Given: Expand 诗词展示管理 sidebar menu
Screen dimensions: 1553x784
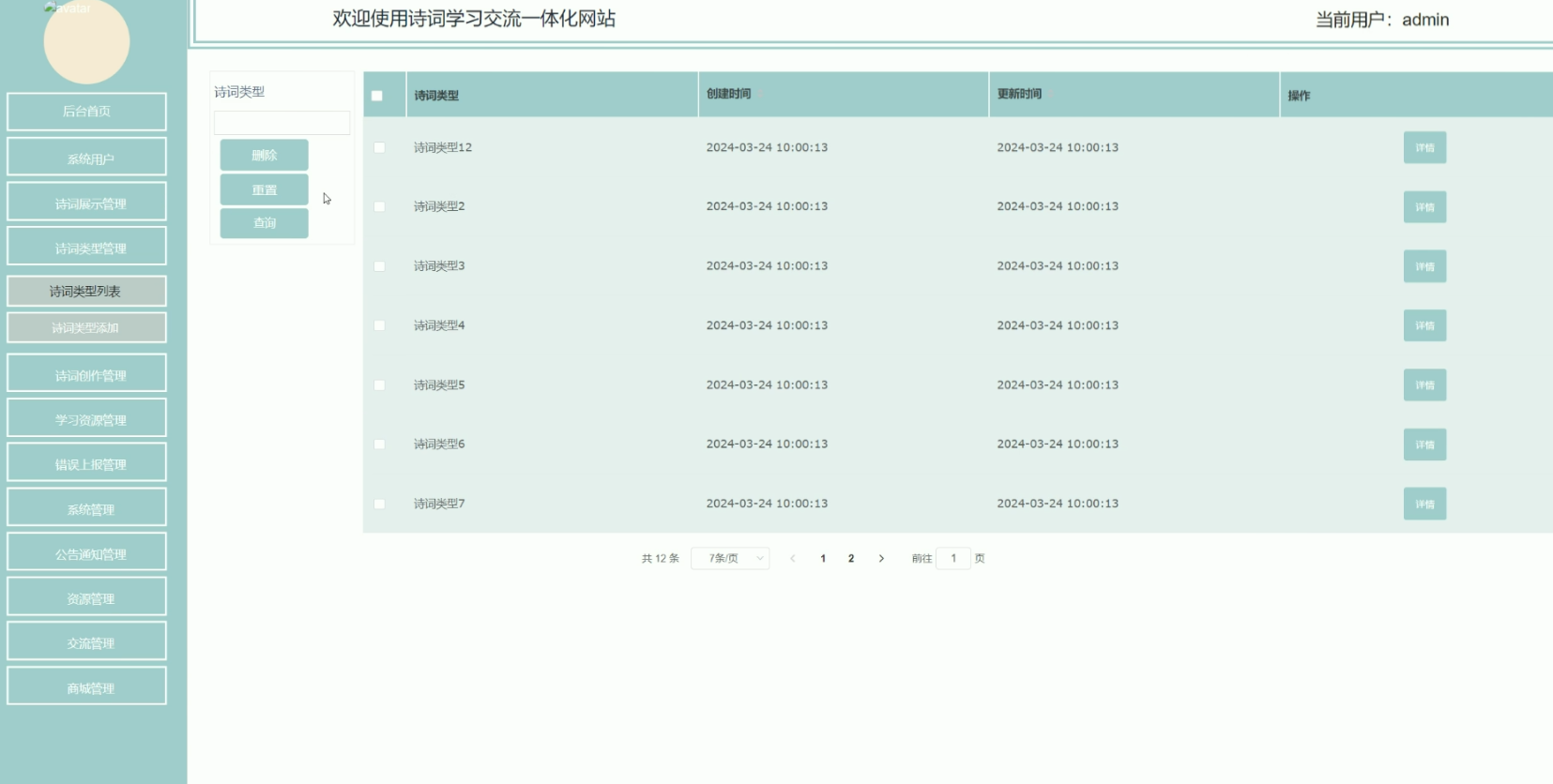Looking at the screenshot, I should pyautogui.click(x=87, y=202).
